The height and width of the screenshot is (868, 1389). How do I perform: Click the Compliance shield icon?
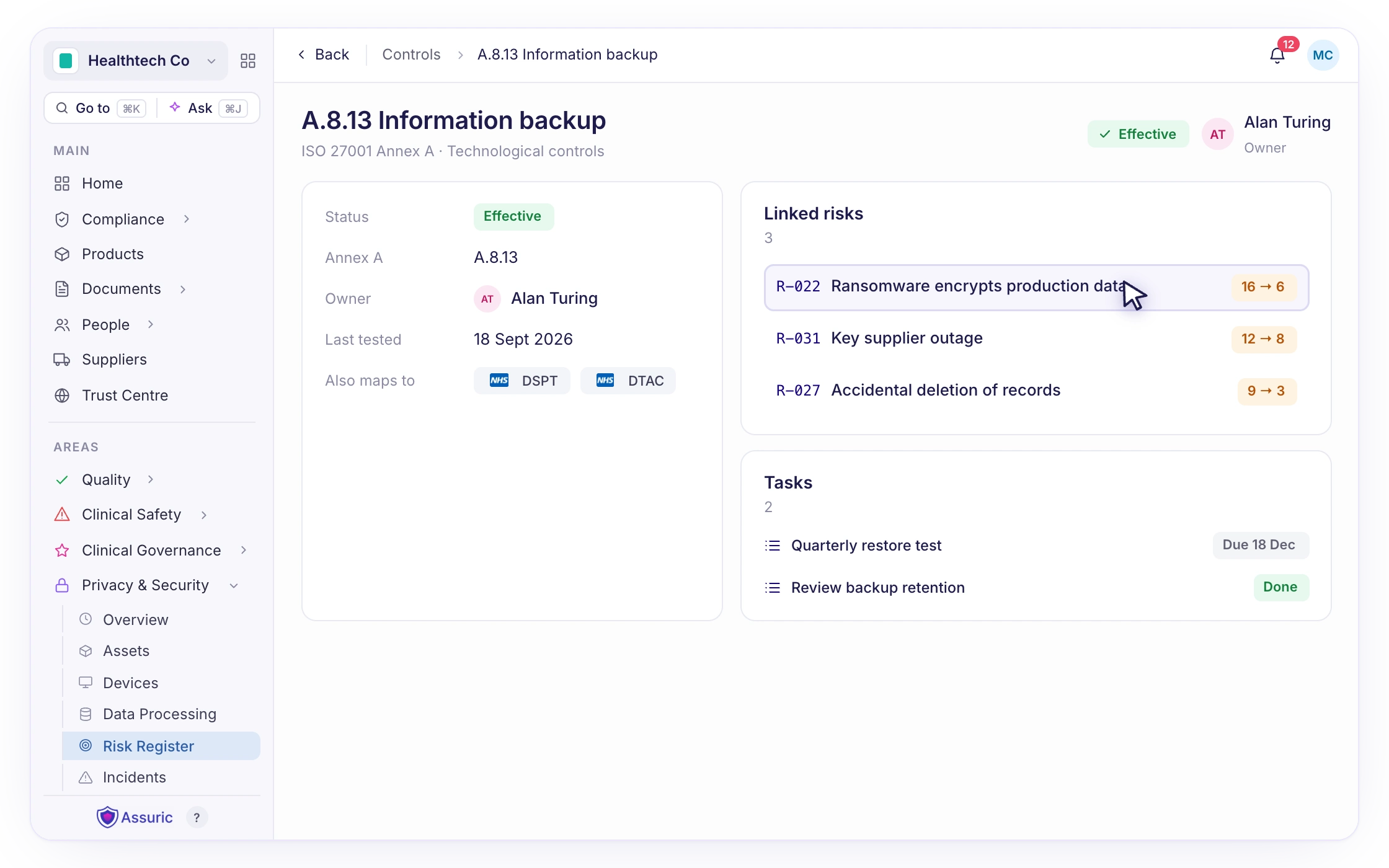point(62,219)
